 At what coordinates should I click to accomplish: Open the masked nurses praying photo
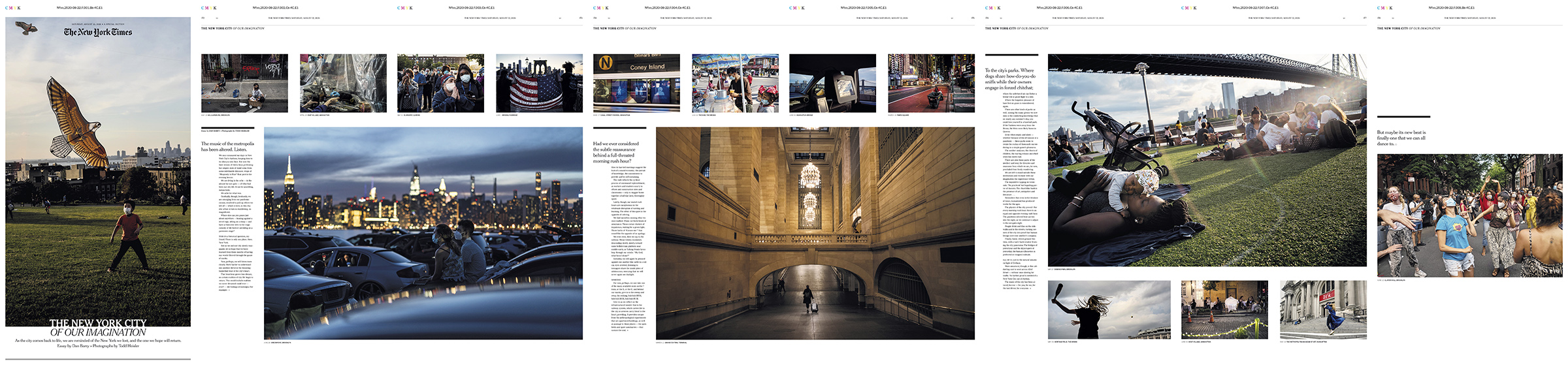pyautogui.click(x=441, y=83)
